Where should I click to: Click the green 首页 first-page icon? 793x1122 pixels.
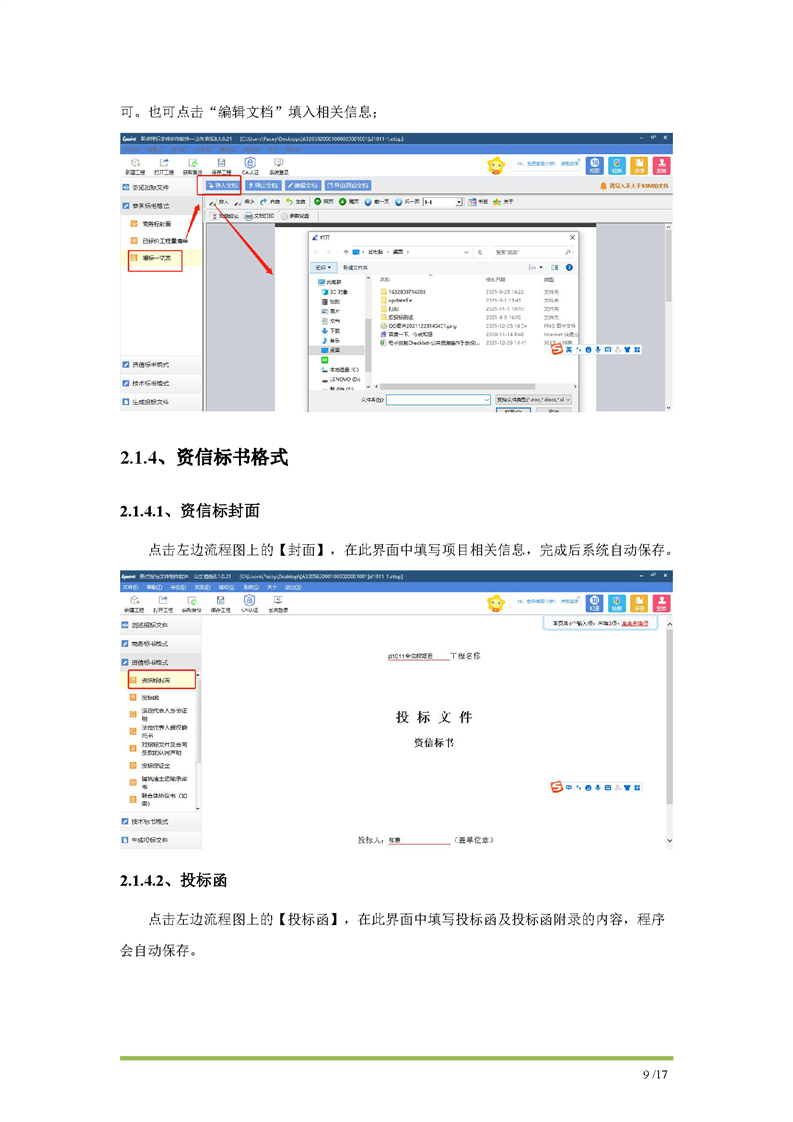[x=317, y=201]
